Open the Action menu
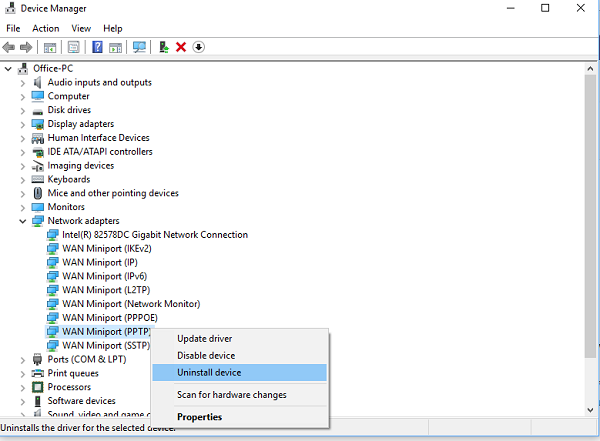Viewport: 600px width, 441px height. (x=46, y=28)
